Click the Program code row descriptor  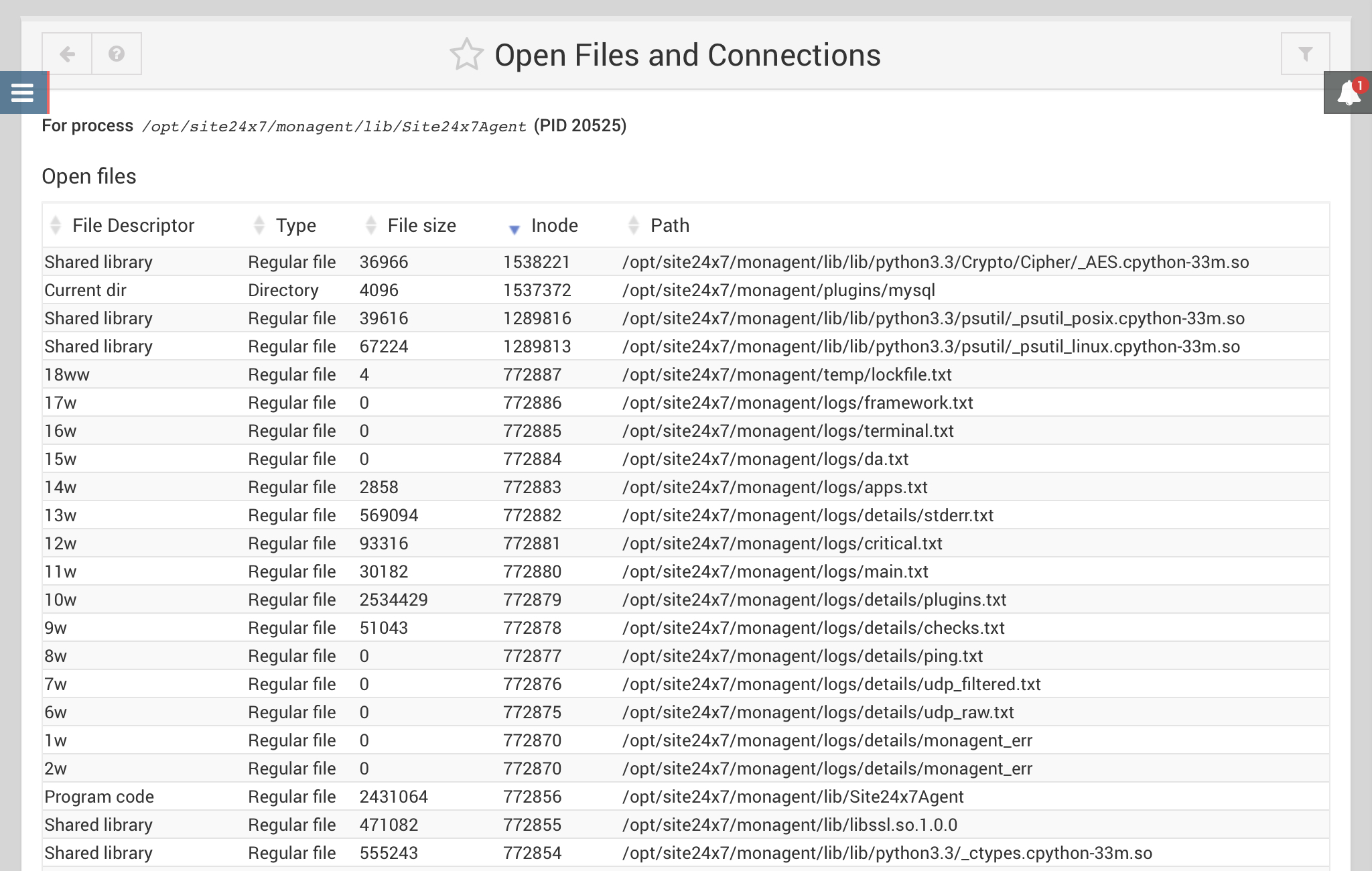(99, 797)
